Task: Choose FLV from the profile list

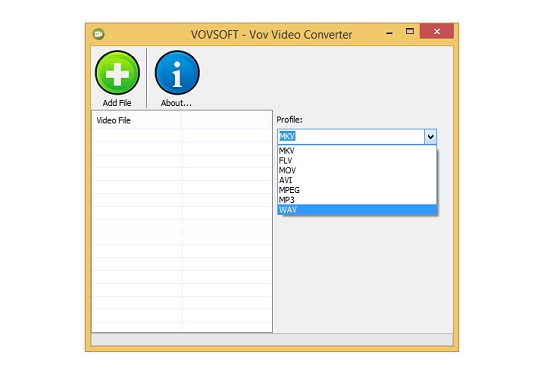Action: [357, 161]
